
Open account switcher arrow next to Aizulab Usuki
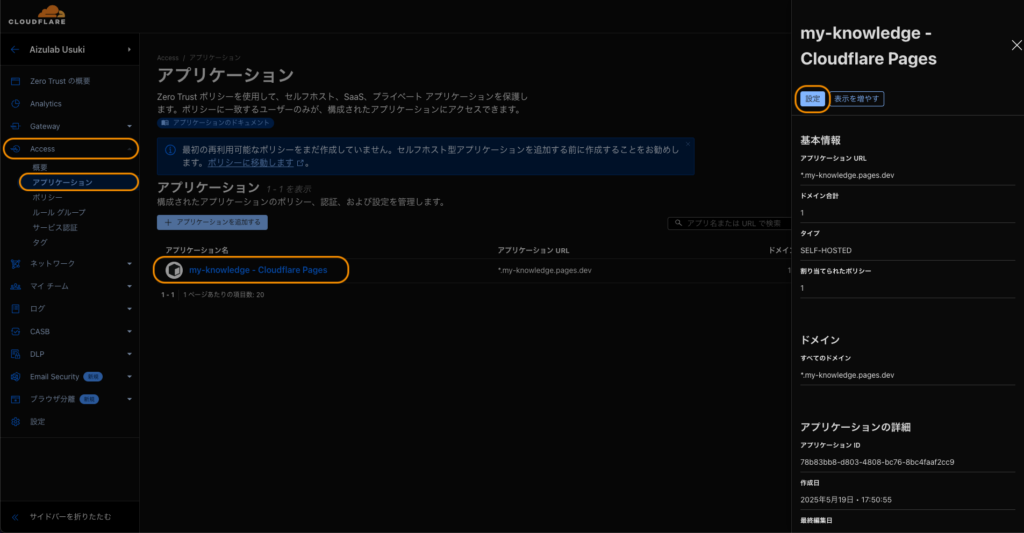[129, 50]
